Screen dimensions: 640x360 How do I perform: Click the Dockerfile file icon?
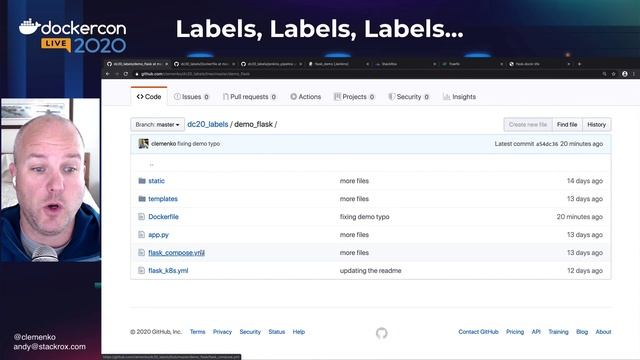tap(141, 217)
